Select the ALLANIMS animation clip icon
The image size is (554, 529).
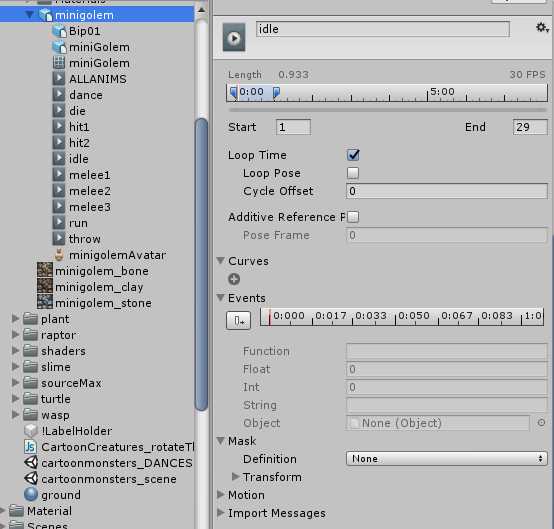[x=59, y=78]
